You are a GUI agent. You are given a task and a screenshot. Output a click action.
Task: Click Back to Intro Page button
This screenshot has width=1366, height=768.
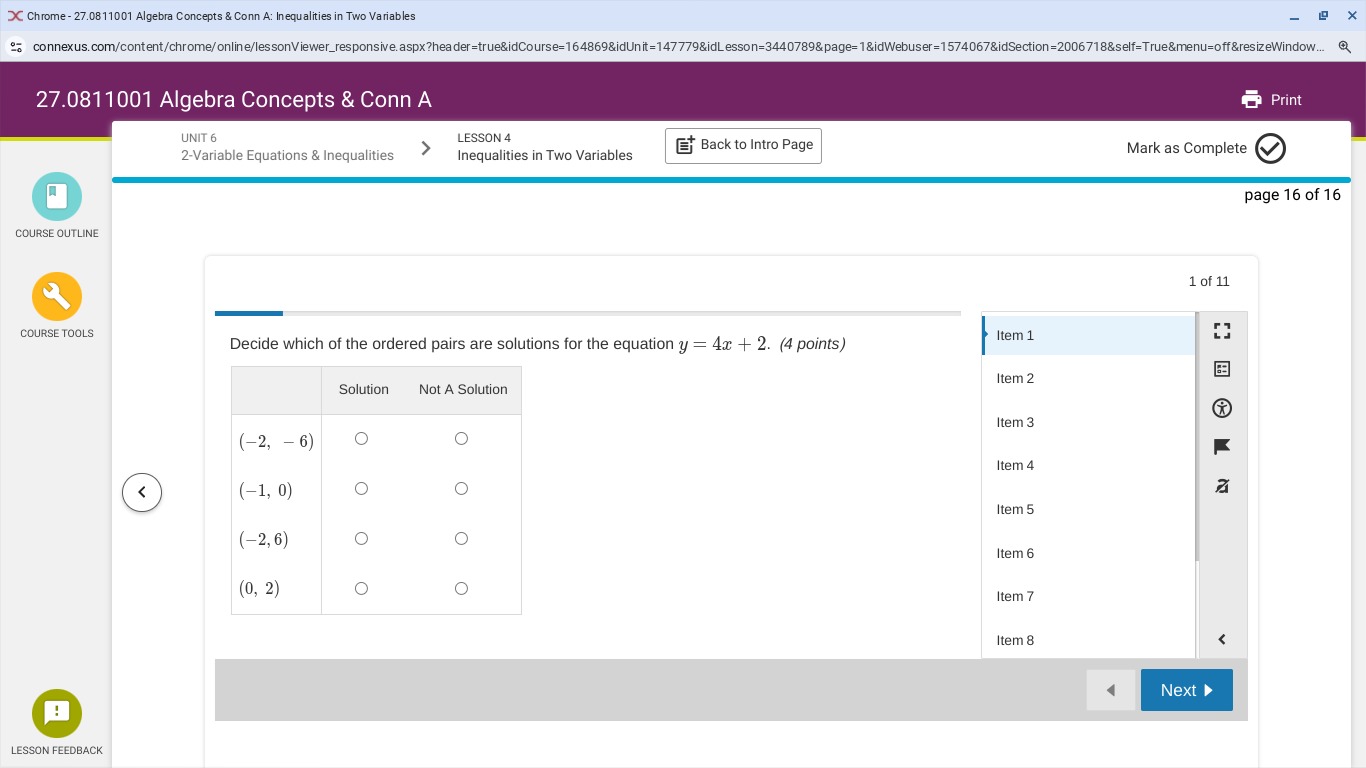click(x=743, y=146)
